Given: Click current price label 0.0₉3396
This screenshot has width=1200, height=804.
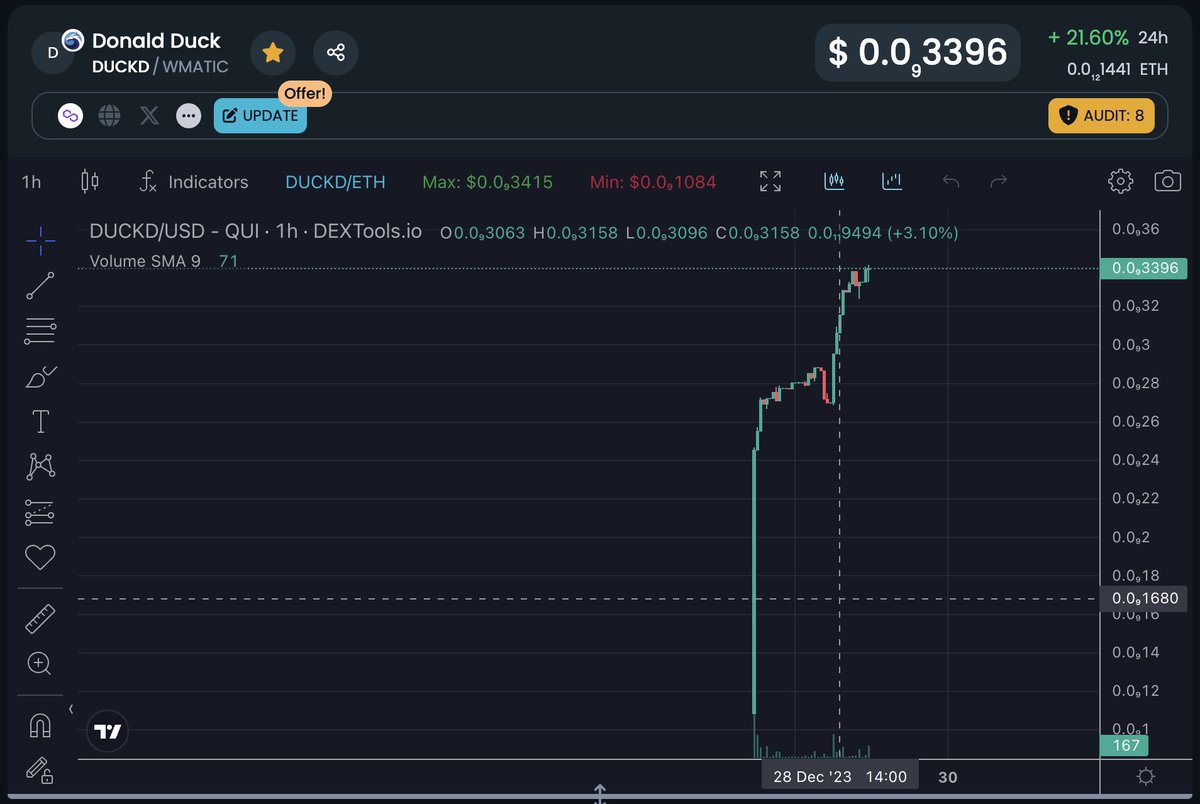Looking at the screenshot, I should (x=1142, y=268).
